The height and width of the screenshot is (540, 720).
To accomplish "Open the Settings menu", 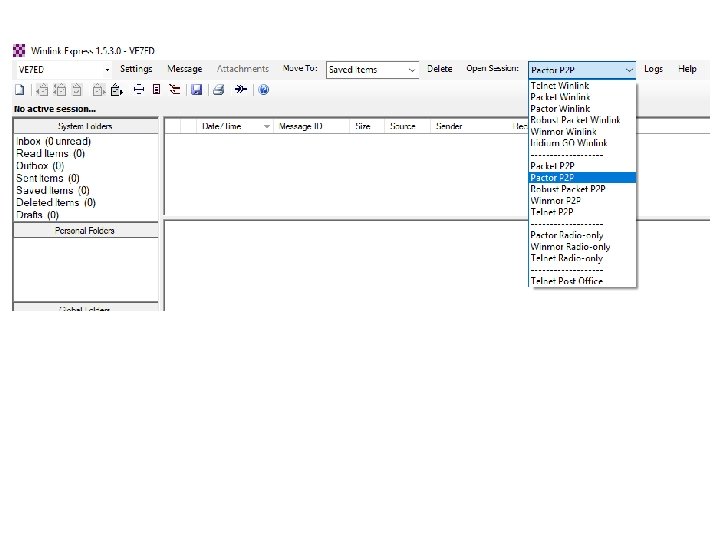I will click(136, 69).
